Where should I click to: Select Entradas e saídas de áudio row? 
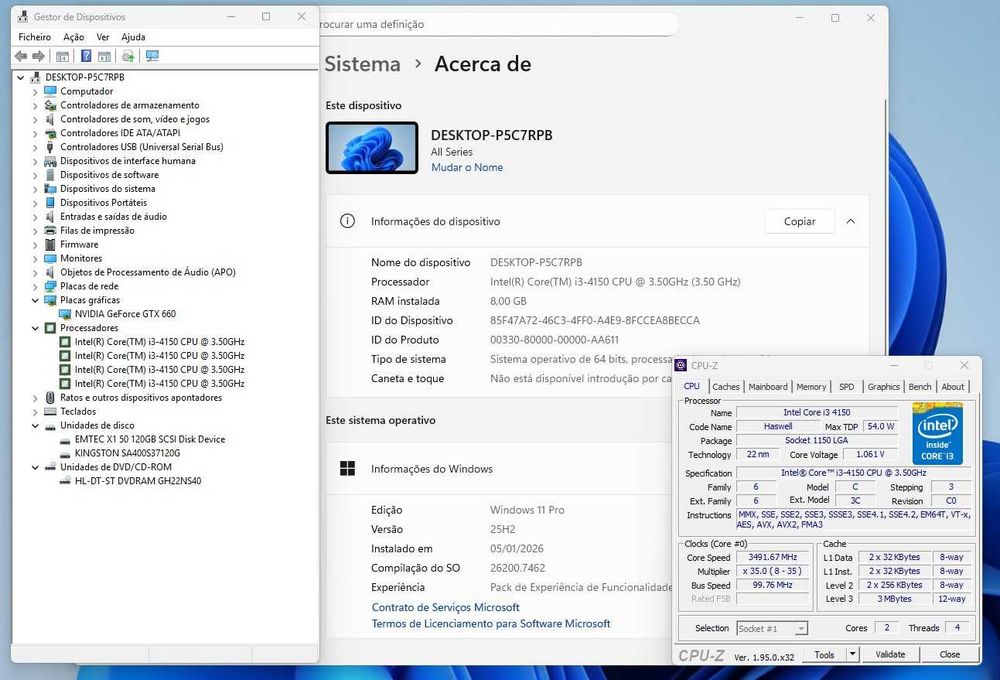pyautogui.click(x=114, y=217)
